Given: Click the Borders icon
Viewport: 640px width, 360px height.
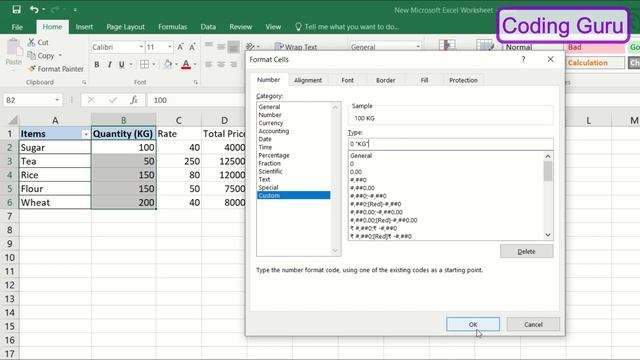Looking at the screenshot, I should [144, 64].
